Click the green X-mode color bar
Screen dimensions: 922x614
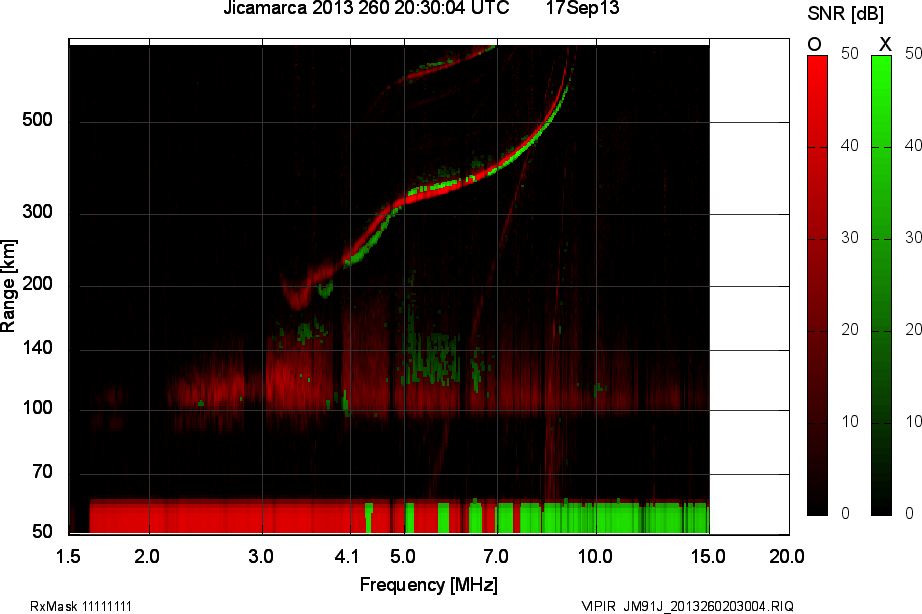click(881, 286)
